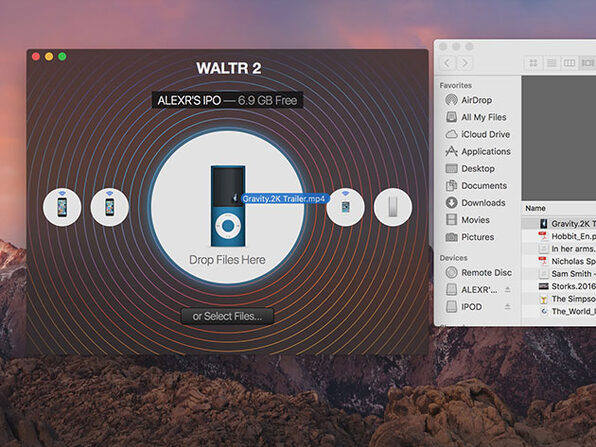This screenshot has height=447, width=596.
Task: Select the second iPhone device from the left in WALTR
Action: pos(109,207)
